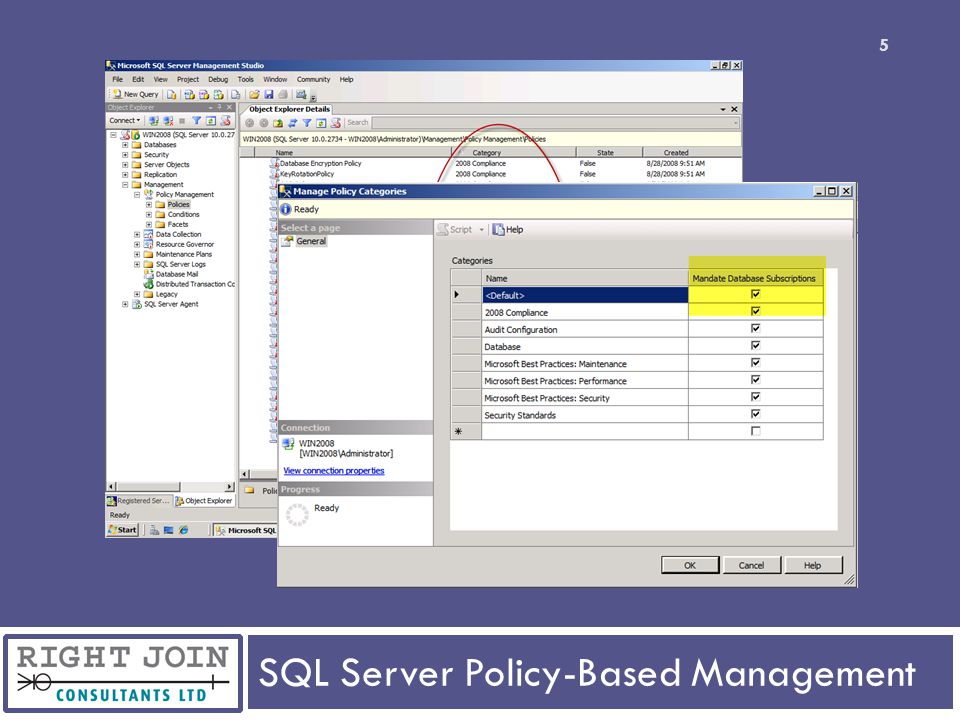Click the Resource Governor node icon
960x720 pixels.
click(148, 244)
